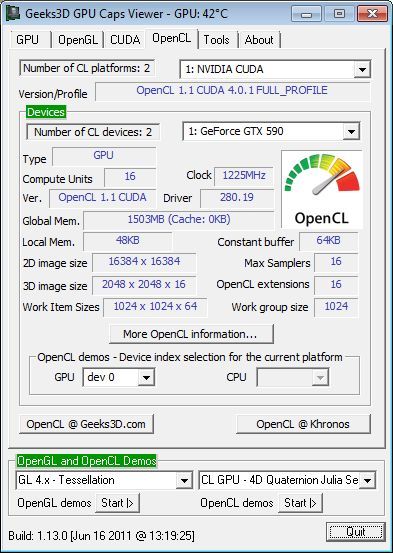Expand the NVIDIA CUDA platform dropdown
Viewport: 393px width, 553px height.
coord(362,69)
